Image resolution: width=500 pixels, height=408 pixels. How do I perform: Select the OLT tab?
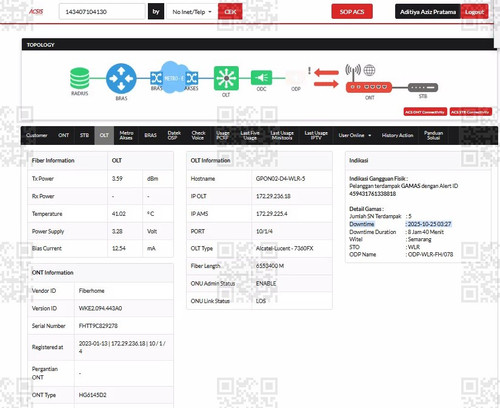click(x=104, y=135)
